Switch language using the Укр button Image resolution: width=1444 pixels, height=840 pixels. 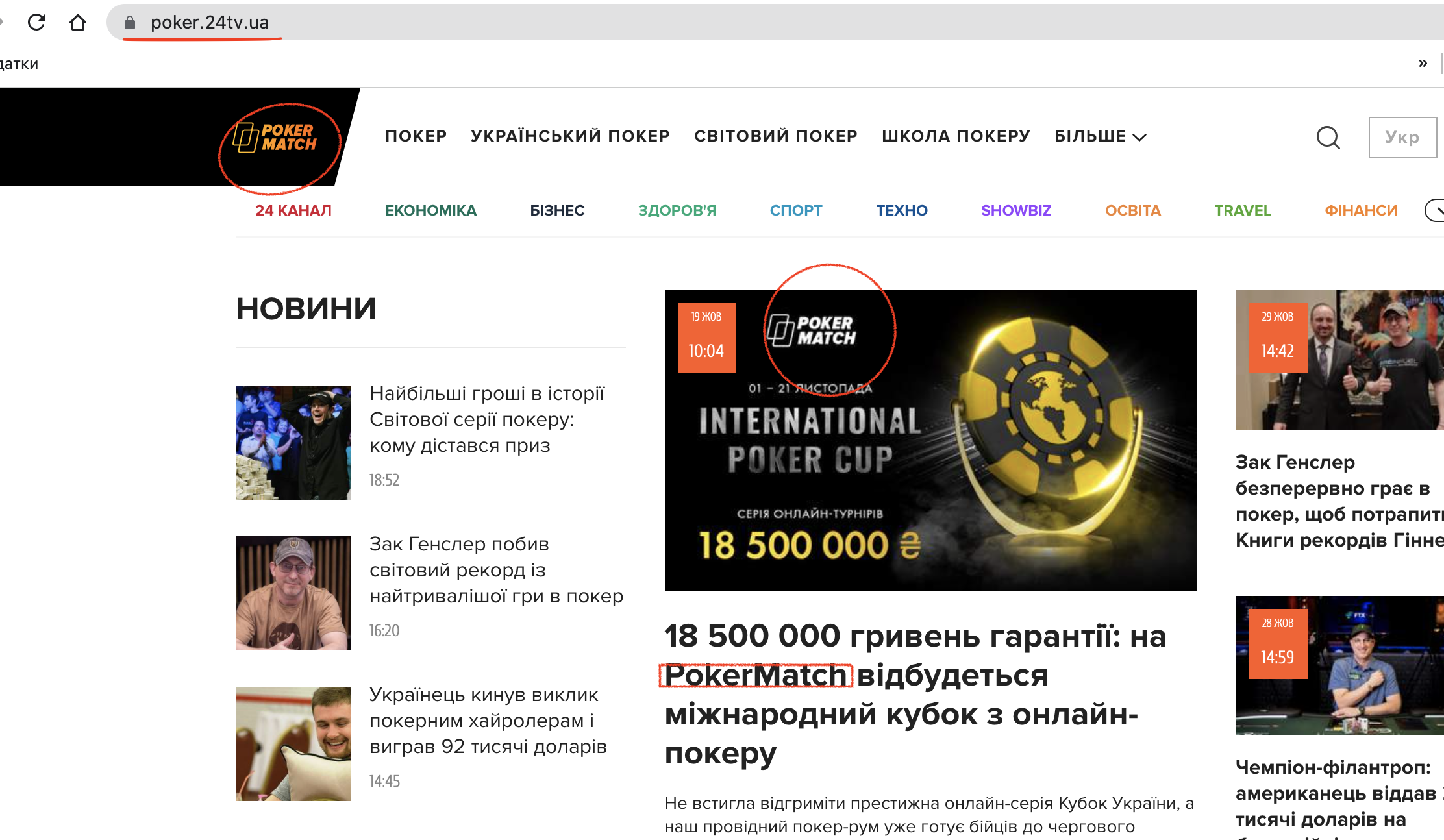[x=1402, y=137]
